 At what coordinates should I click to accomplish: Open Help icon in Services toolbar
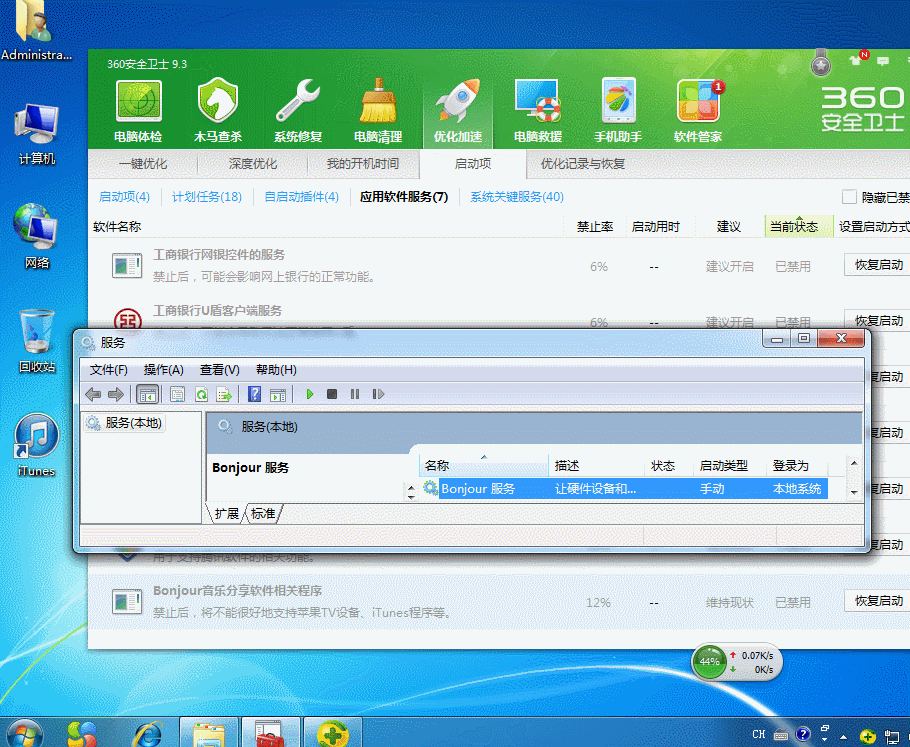click(254, 394)
